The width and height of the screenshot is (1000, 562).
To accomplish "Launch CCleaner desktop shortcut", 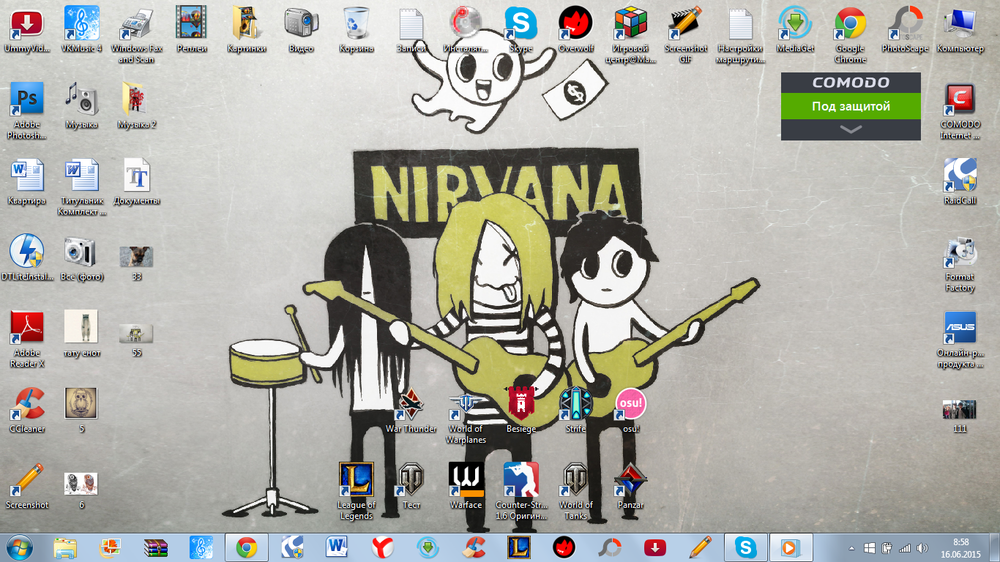I will coord(27,410).
